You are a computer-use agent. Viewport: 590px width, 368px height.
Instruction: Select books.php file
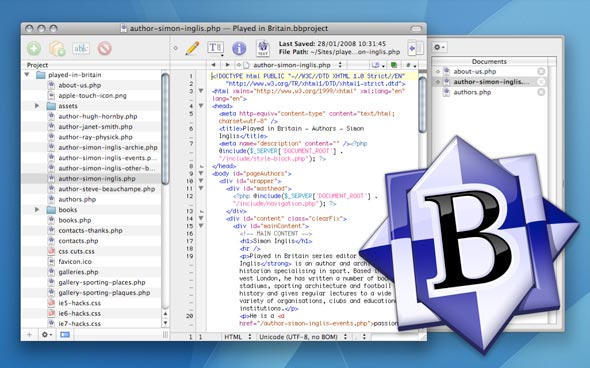75,220
